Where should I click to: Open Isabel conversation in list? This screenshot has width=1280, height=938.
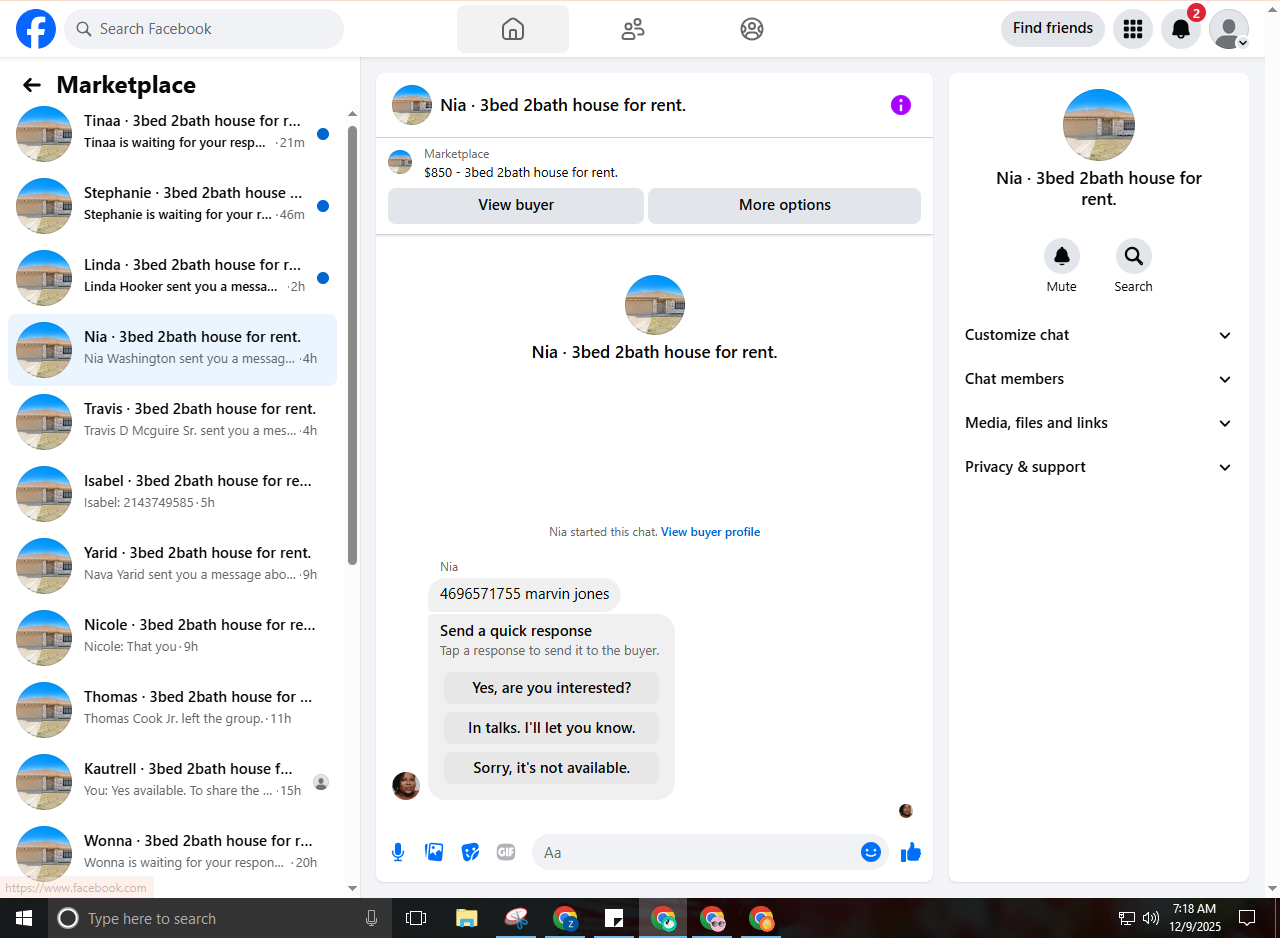[x=172, y=494]
